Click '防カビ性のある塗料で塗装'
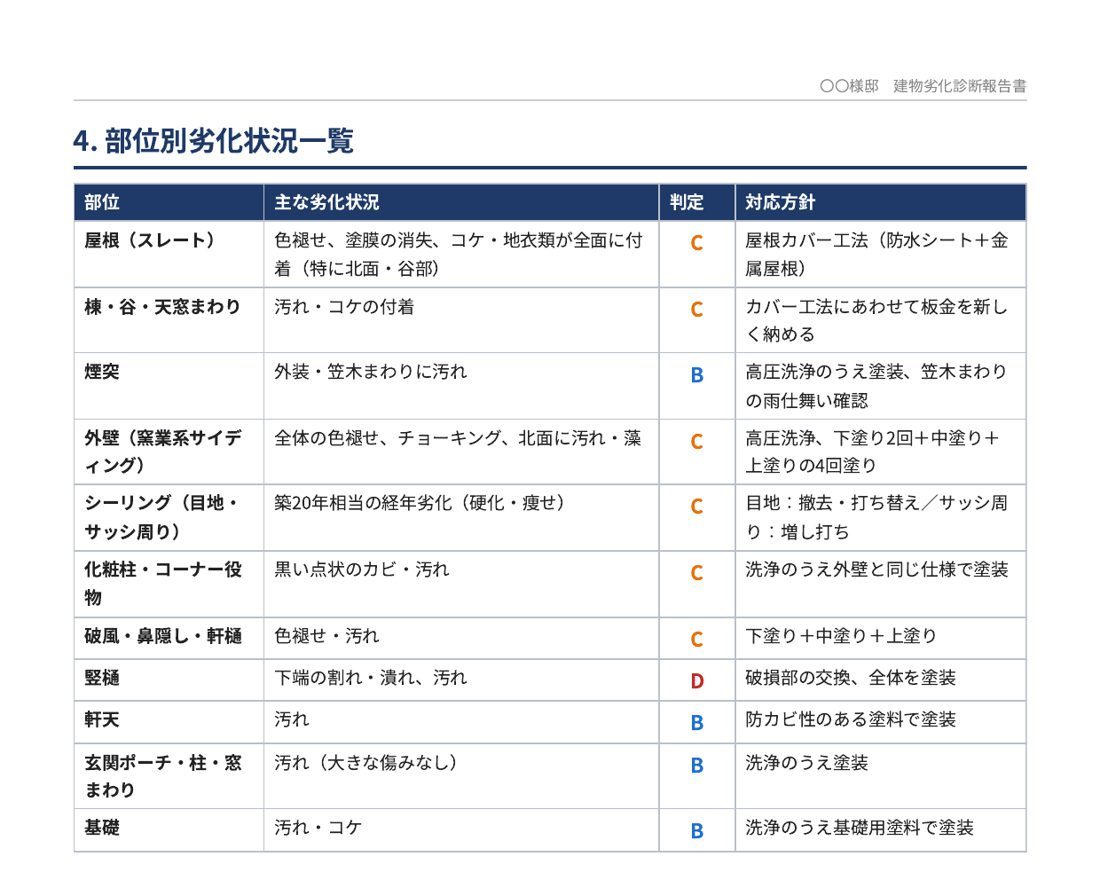This screenshot has height=893, width=1100. coord(850,719)
